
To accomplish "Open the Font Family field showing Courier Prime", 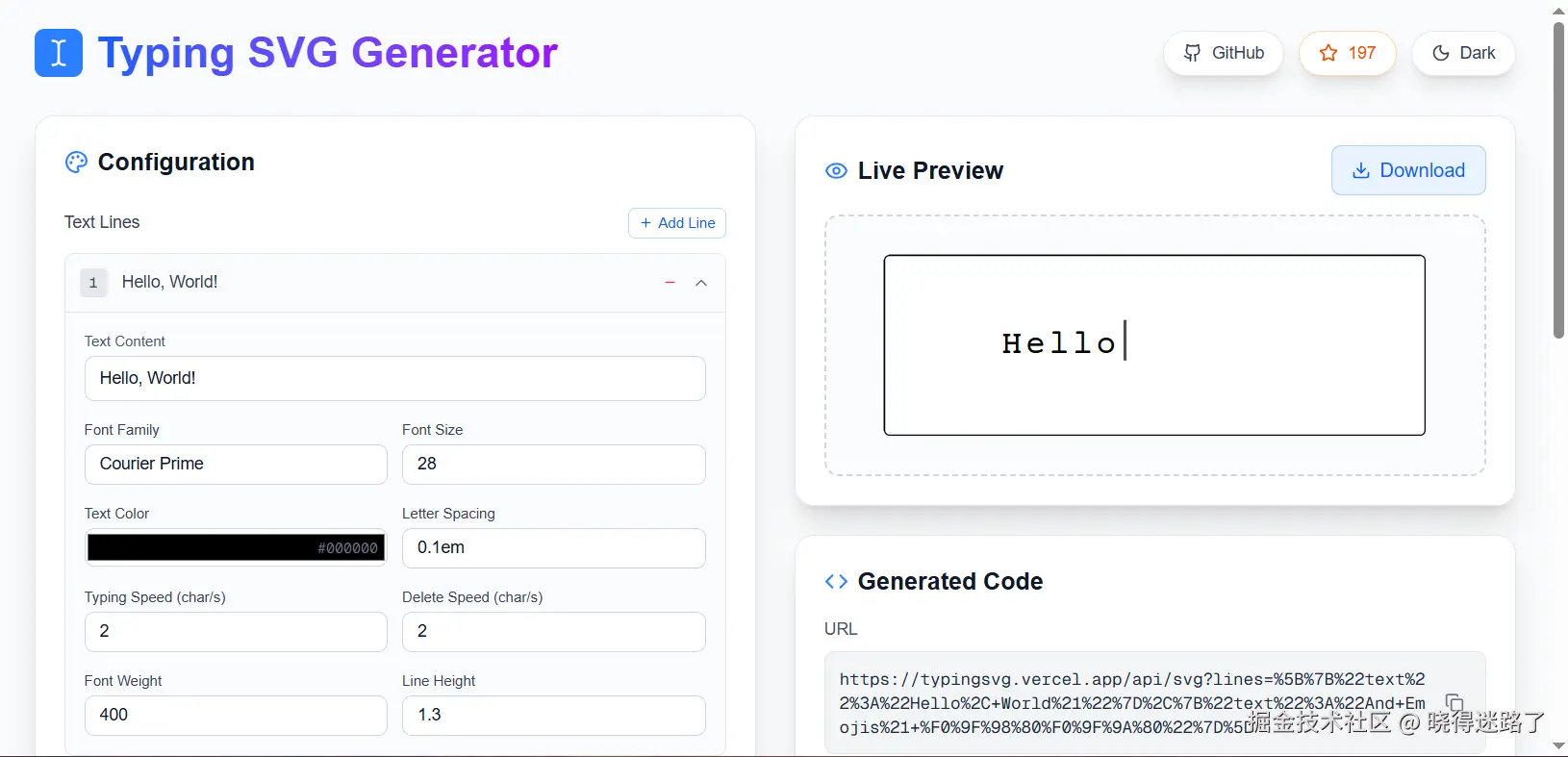I will click(236, 465).
